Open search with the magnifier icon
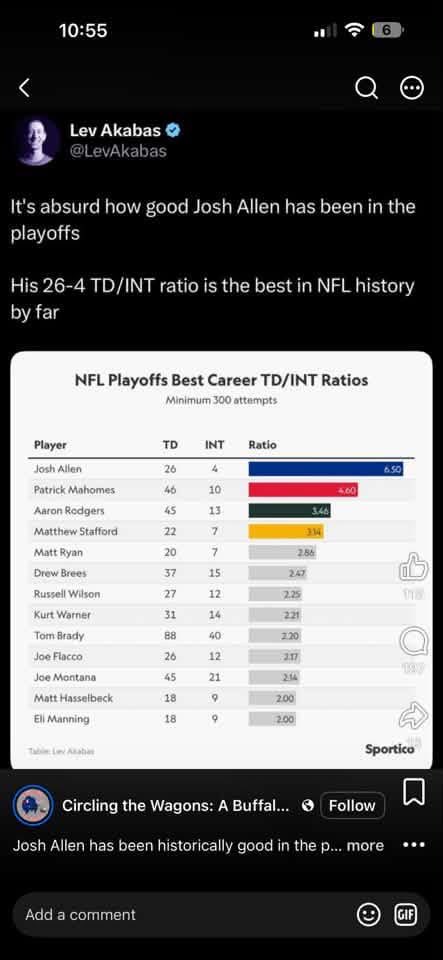 (366, 89)
